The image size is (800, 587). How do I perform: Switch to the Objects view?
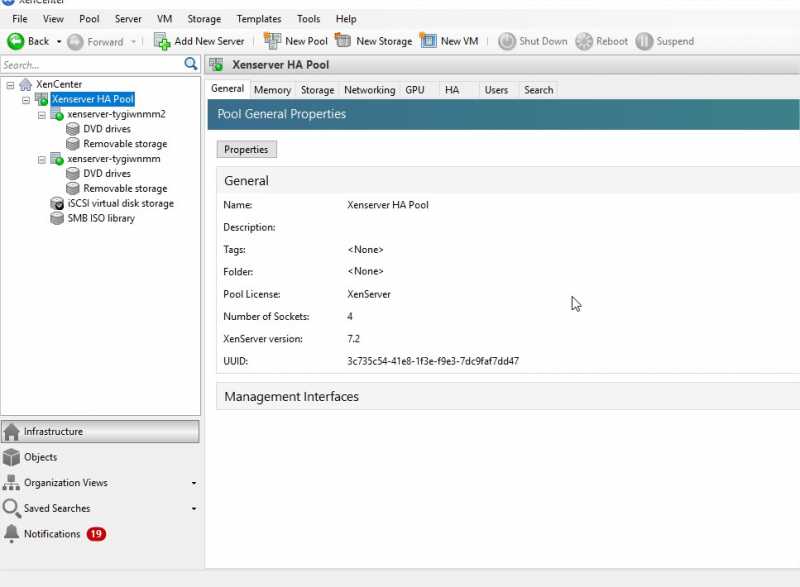[x=40, y=457]
